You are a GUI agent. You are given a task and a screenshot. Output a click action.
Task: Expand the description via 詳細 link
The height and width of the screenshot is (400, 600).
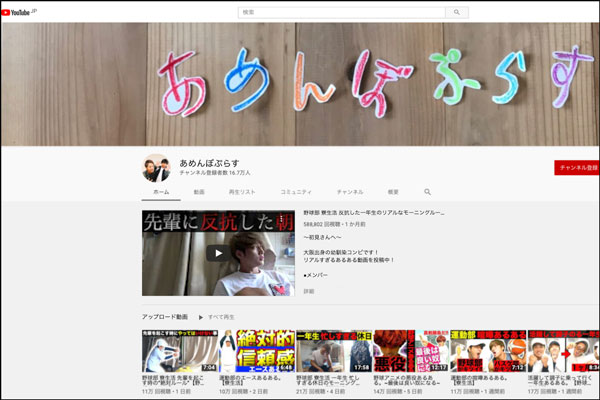pos(308,291)
